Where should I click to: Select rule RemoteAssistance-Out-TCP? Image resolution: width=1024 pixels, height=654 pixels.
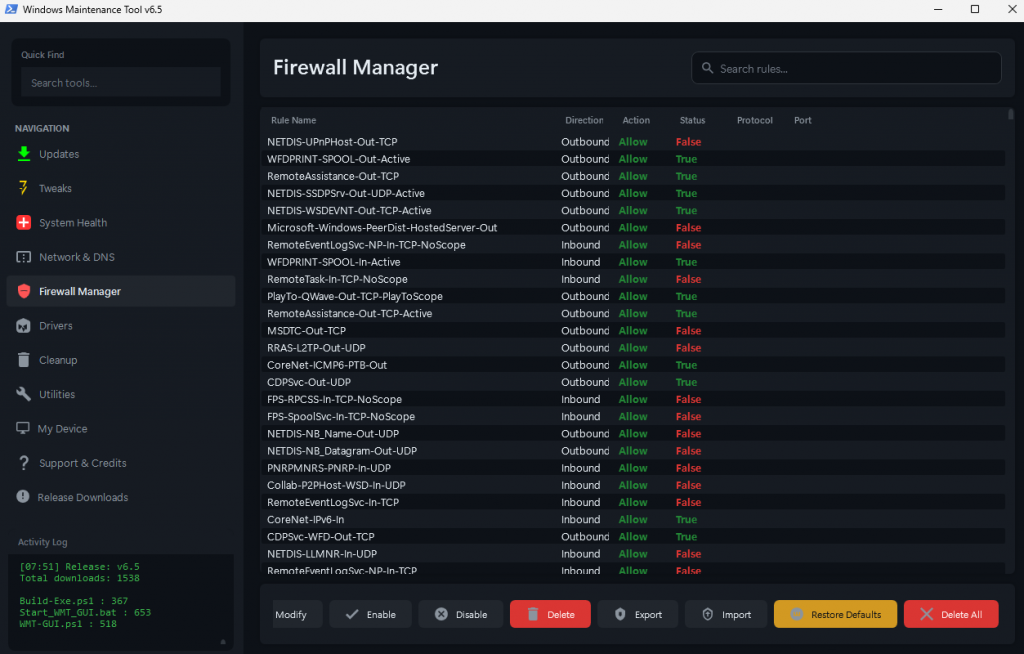(633, 176)
